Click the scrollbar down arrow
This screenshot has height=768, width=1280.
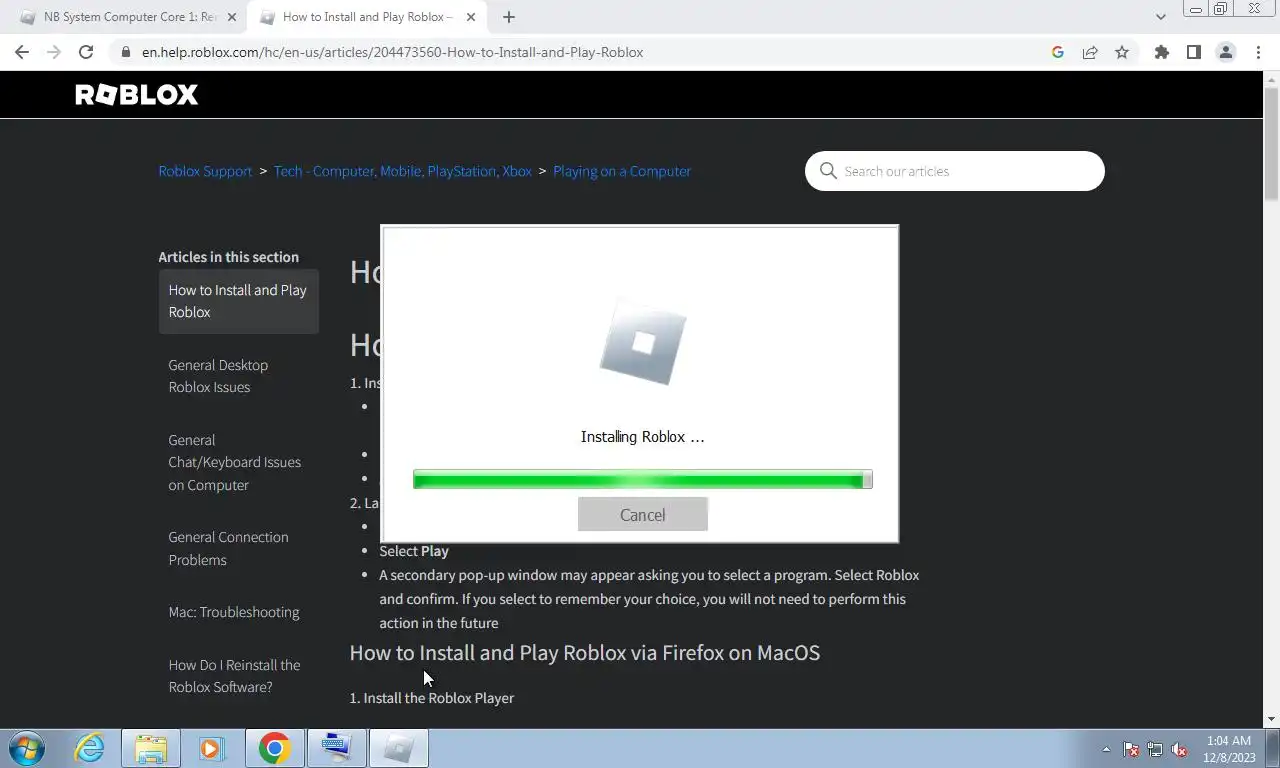[1272, 719]
